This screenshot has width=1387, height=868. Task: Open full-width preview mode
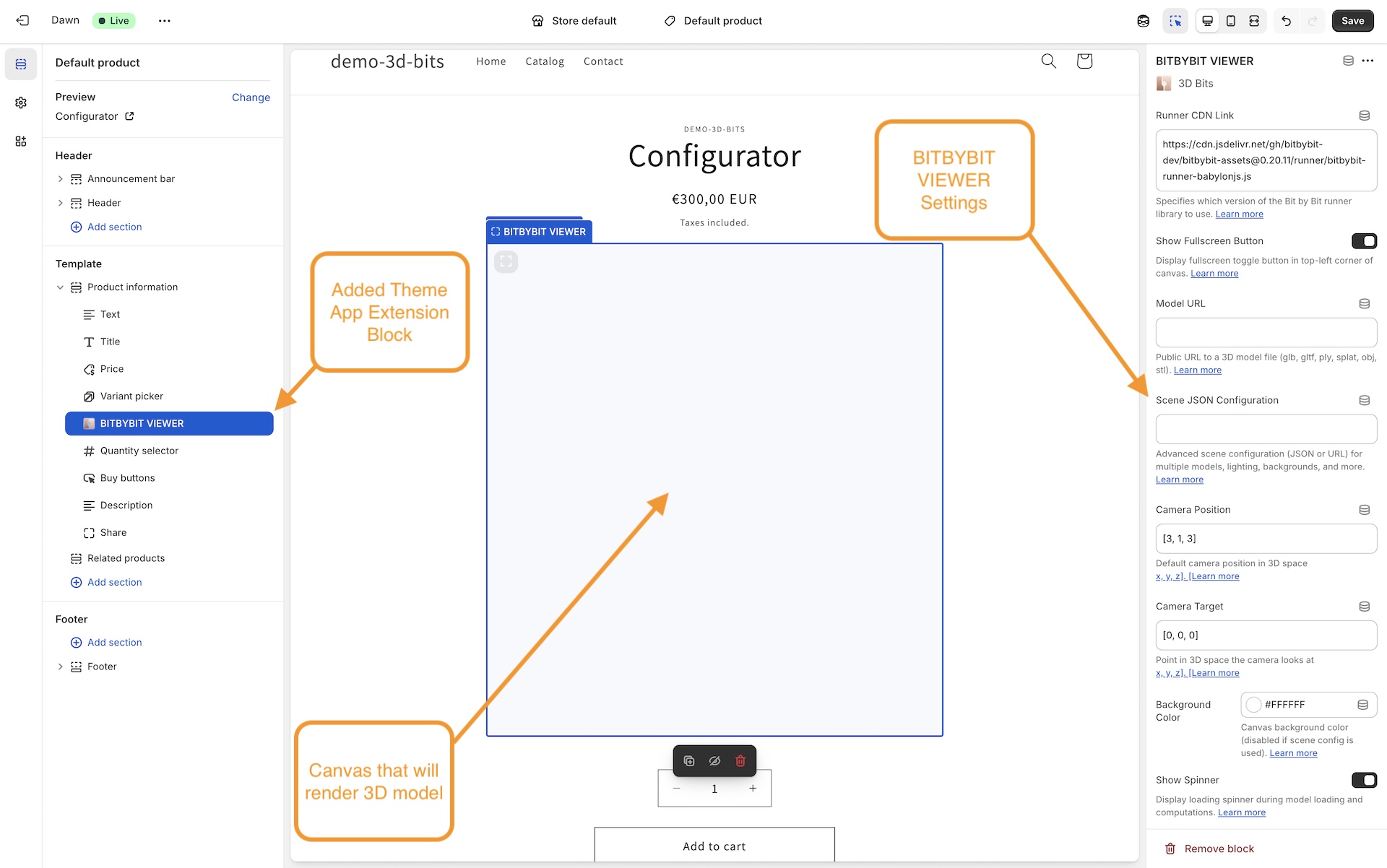(1254, 21)
